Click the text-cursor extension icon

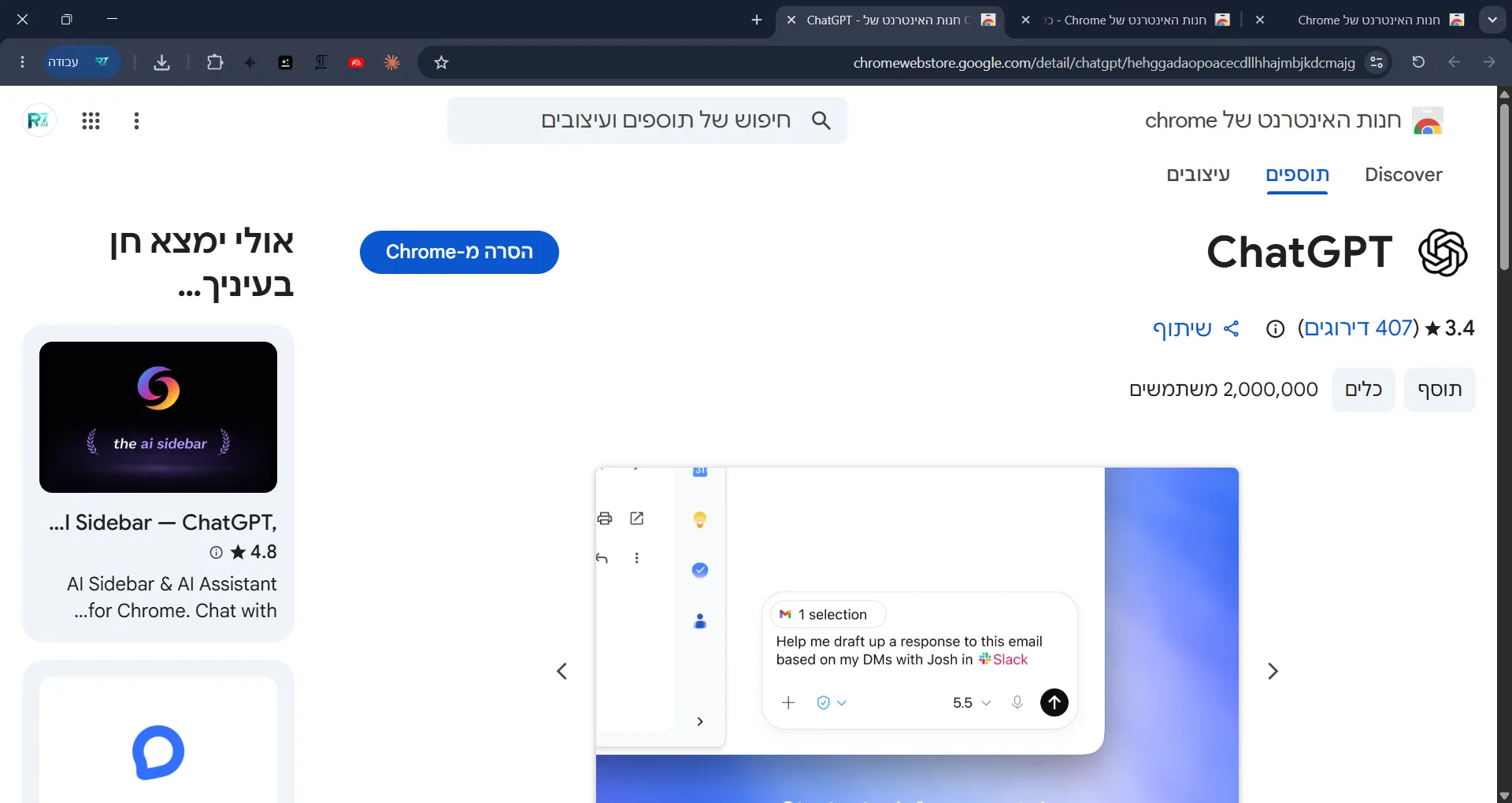click(x=321, y=62)
